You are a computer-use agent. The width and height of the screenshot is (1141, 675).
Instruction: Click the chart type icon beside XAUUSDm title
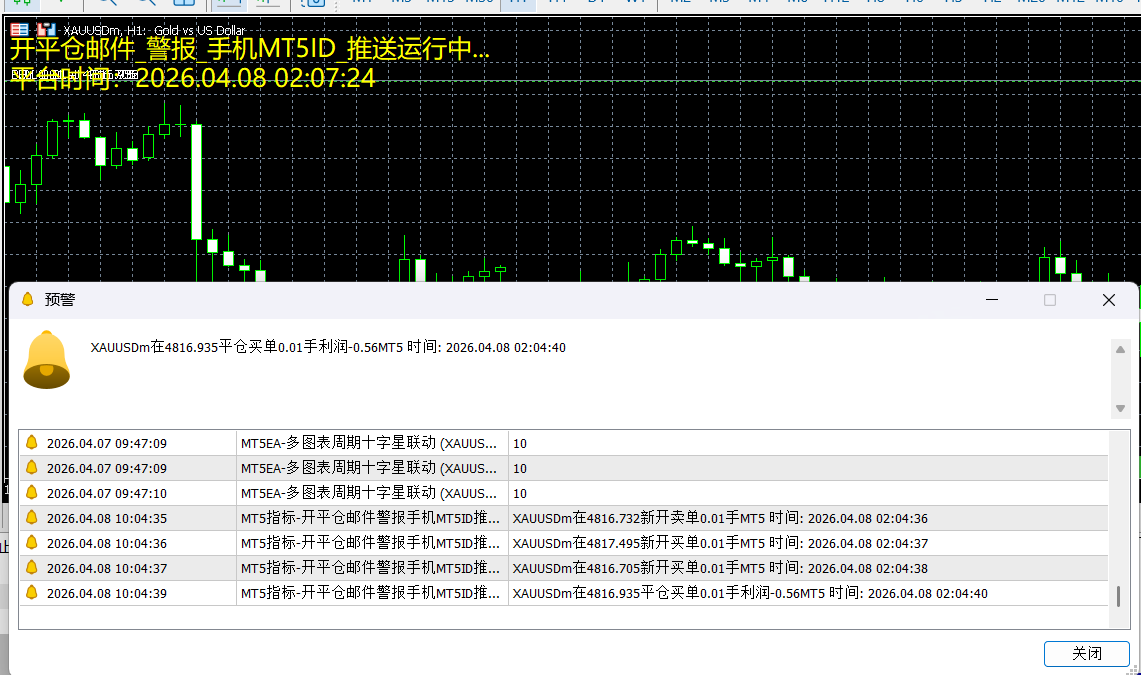point(46,30)
